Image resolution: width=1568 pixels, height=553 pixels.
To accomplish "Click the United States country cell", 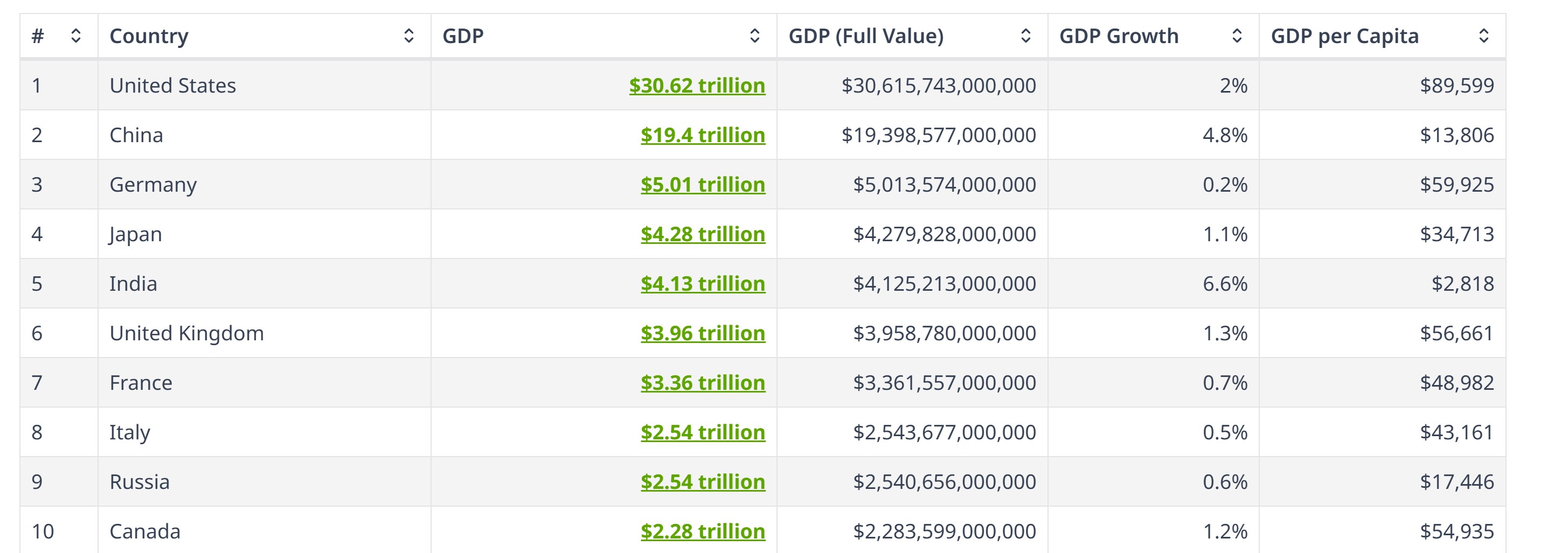I will [x=173, y=86].
